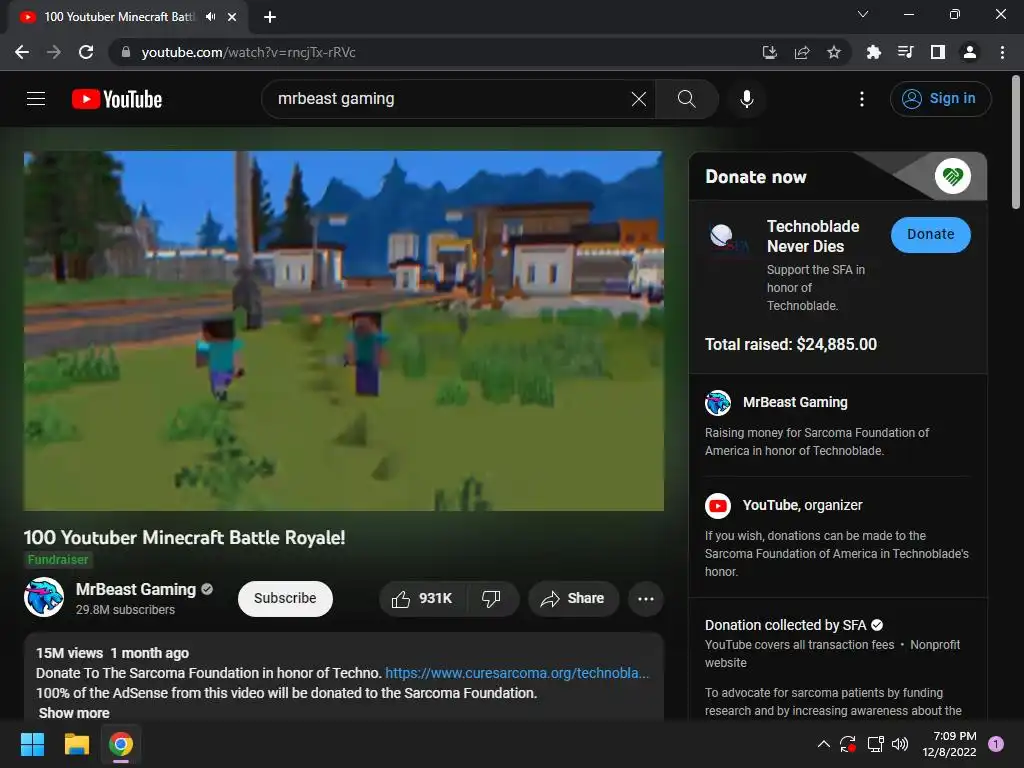The height and width of the screenshot is (768, 1024).
Task: View site information lock icon
Action: [126, 52]
